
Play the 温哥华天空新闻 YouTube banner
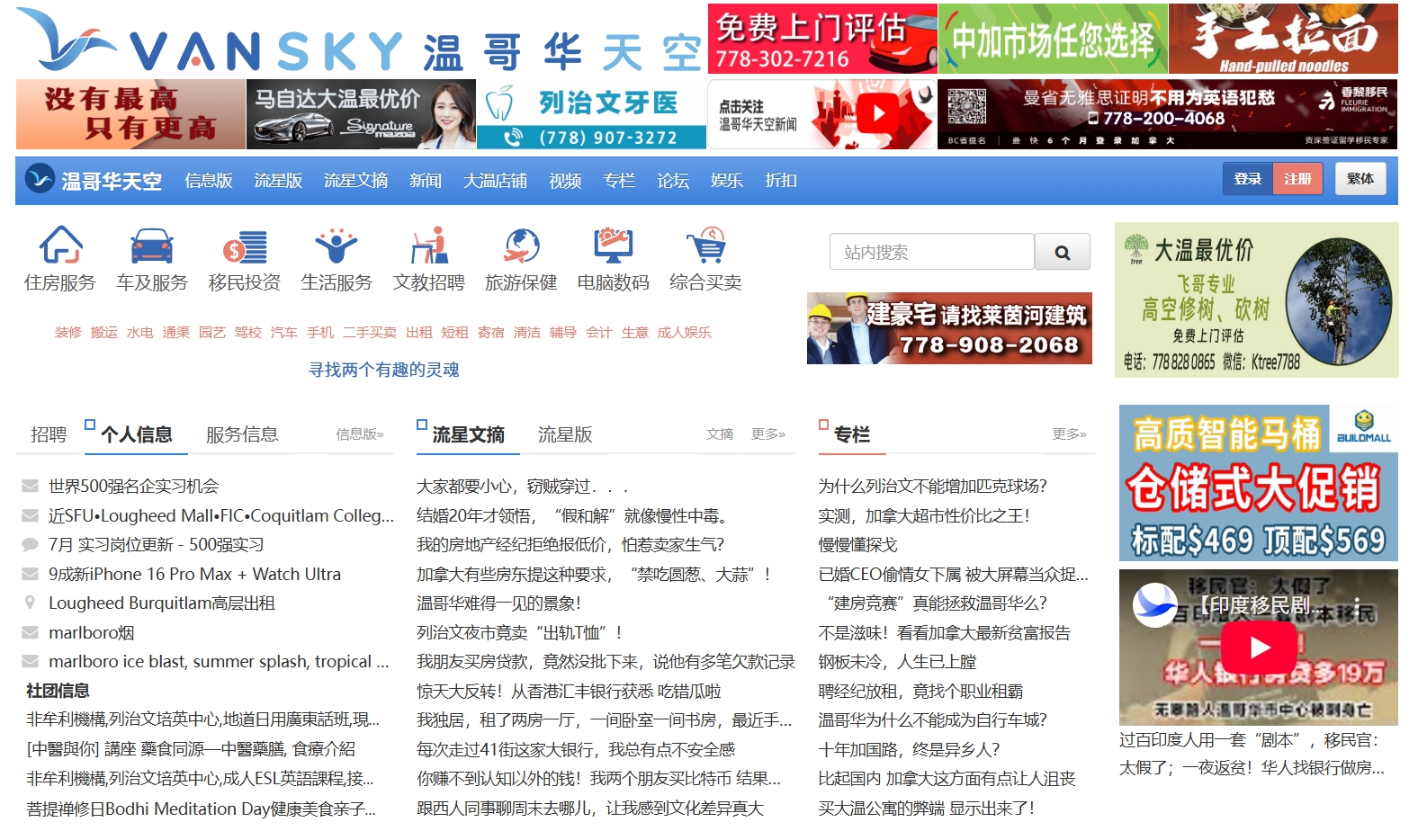point(877,113)
